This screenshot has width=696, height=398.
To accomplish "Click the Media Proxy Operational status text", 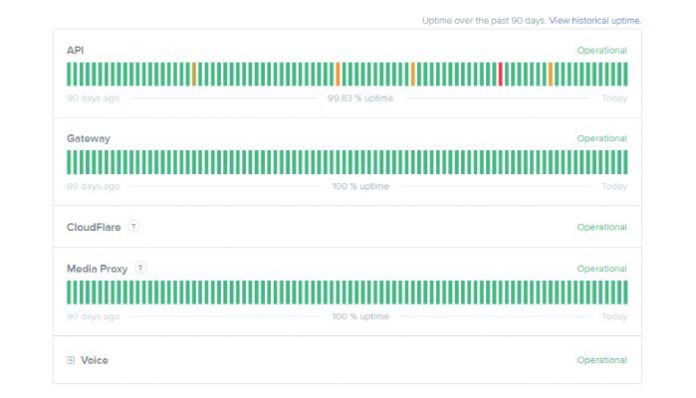I will click(602, 269).
